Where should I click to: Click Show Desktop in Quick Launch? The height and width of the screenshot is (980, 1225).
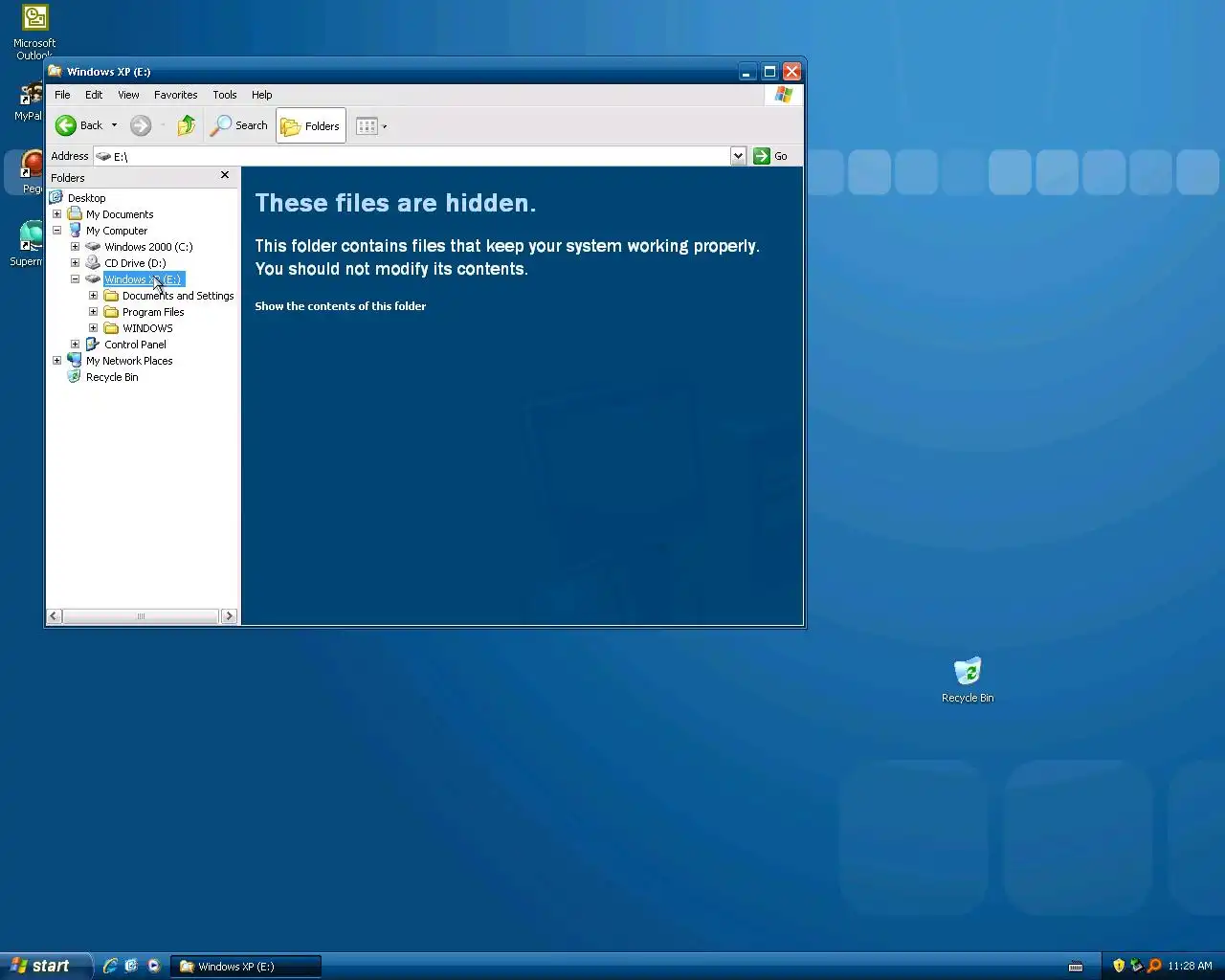131,967
